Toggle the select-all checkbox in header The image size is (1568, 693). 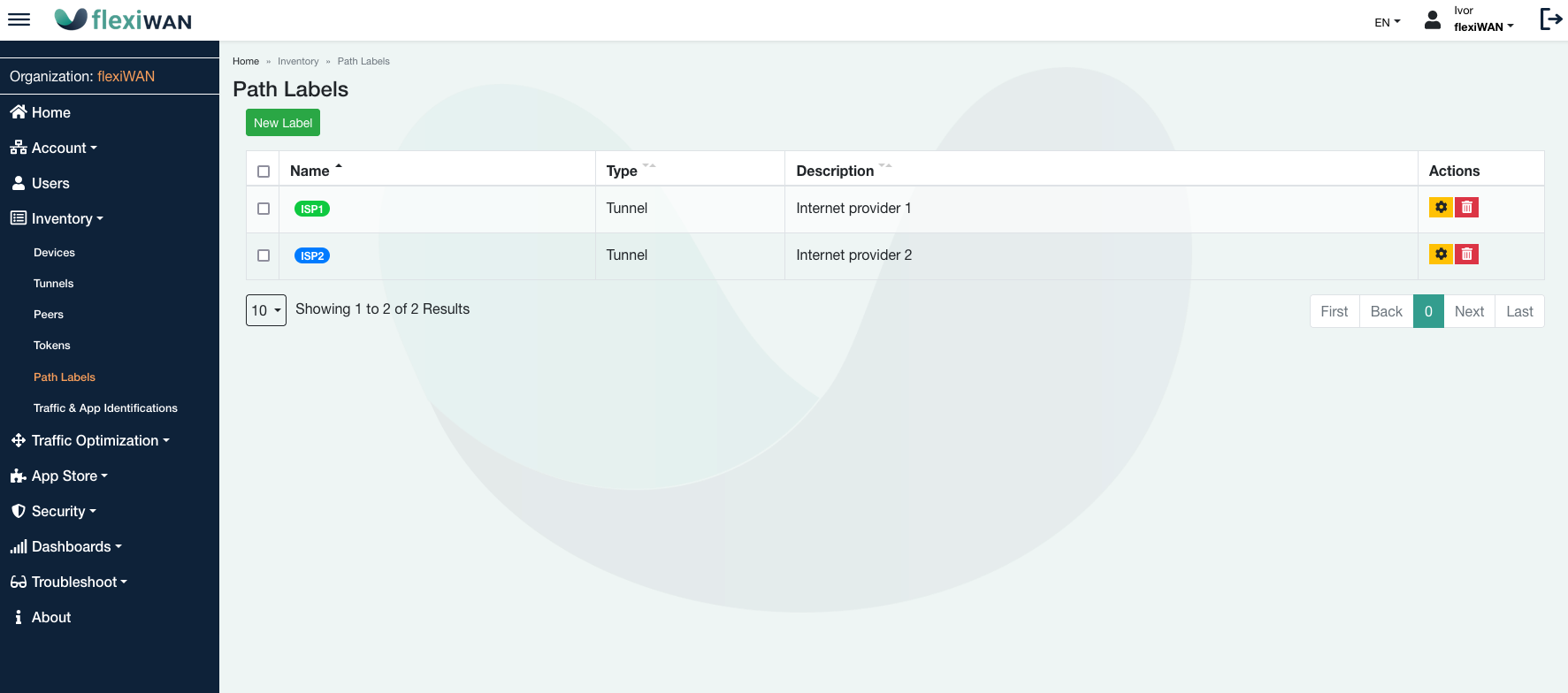pyautogui.click(x=264, y=171)
